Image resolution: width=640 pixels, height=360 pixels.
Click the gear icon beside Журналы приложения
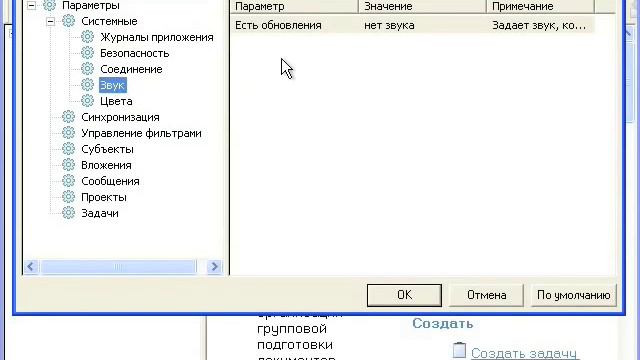coord(87,37)
